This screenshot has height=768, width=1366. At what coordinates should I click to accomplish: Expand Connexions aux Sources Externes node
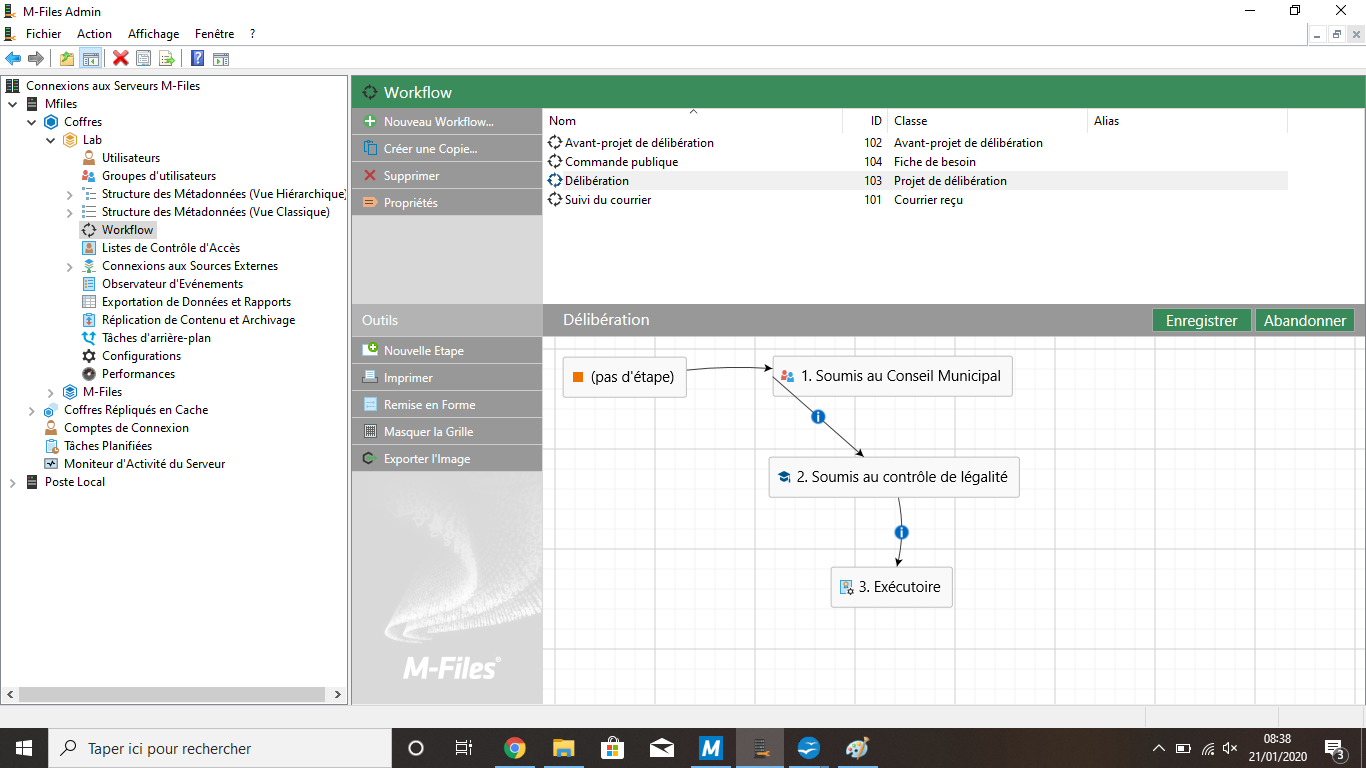70,266
